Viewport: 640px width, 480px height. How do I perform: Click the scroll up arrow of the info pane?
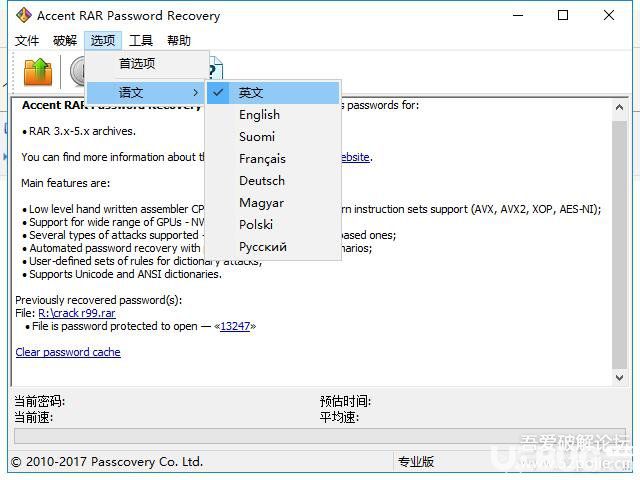pos(619,107)
